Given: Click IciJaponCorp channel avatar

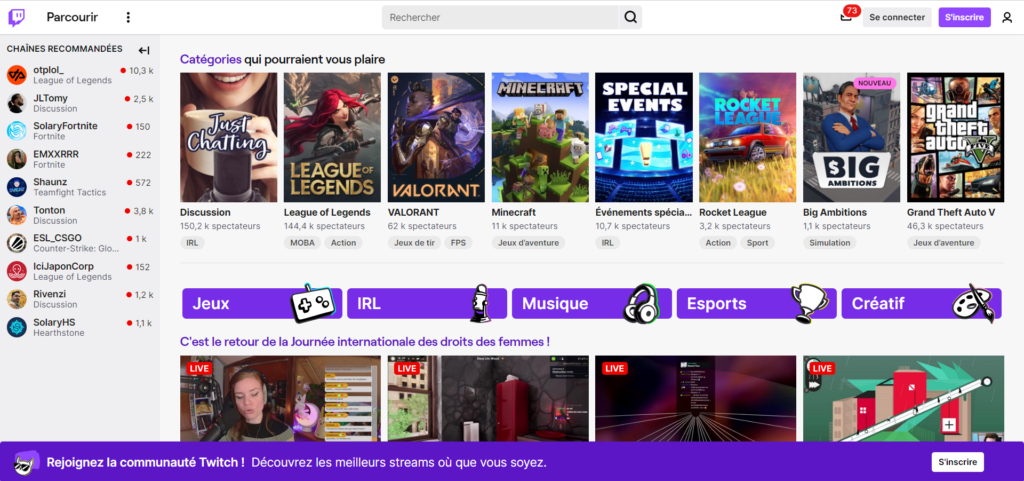Looking at the screenshot, I should pos(16,272).
